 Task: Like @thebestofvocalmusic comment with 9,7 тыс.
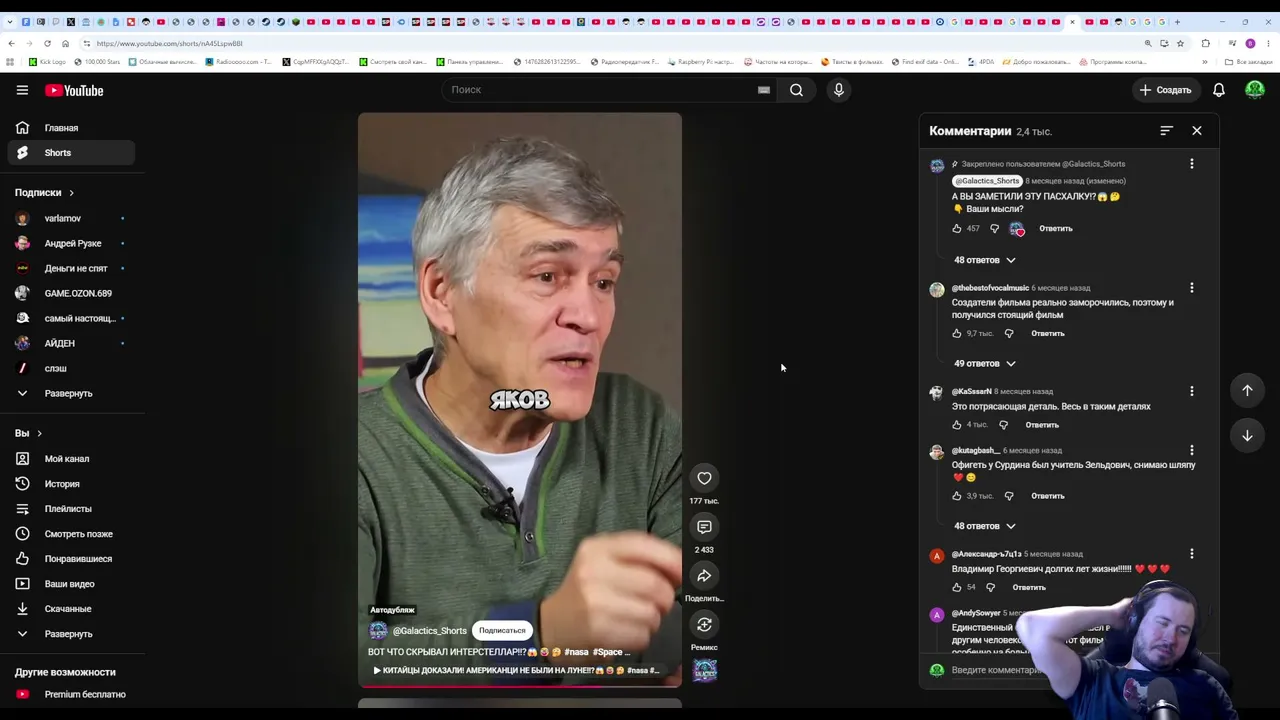pyautogui.click(x=957, y=334)
